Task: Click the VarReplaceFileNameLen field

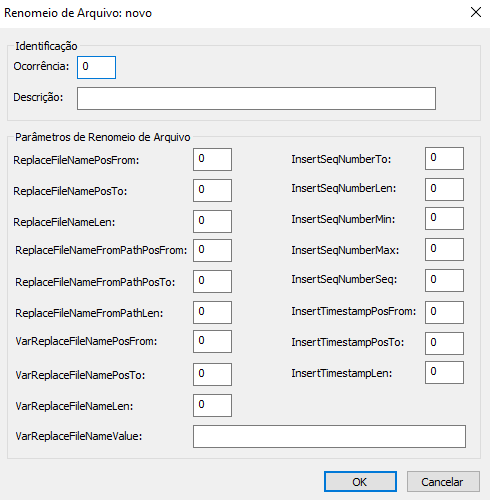Action: click(212, 405)
